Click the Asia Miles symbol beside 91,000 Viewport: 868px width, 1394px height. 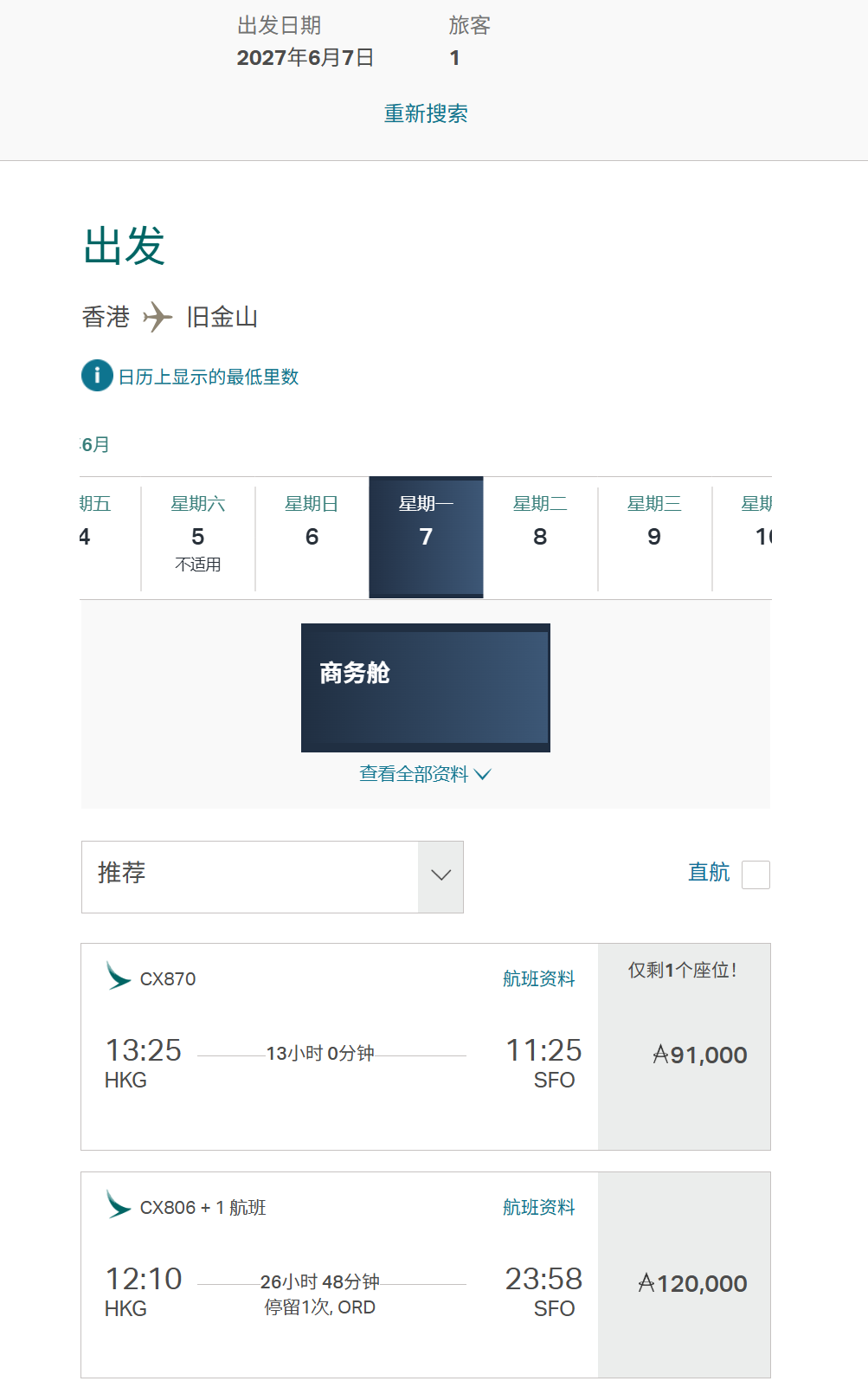point(660,1055)
